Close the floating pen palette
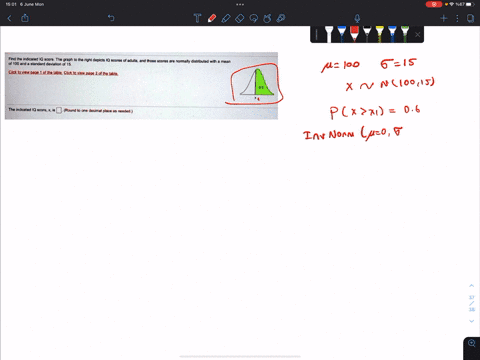 pyautogui.click(x=417, y=34)
